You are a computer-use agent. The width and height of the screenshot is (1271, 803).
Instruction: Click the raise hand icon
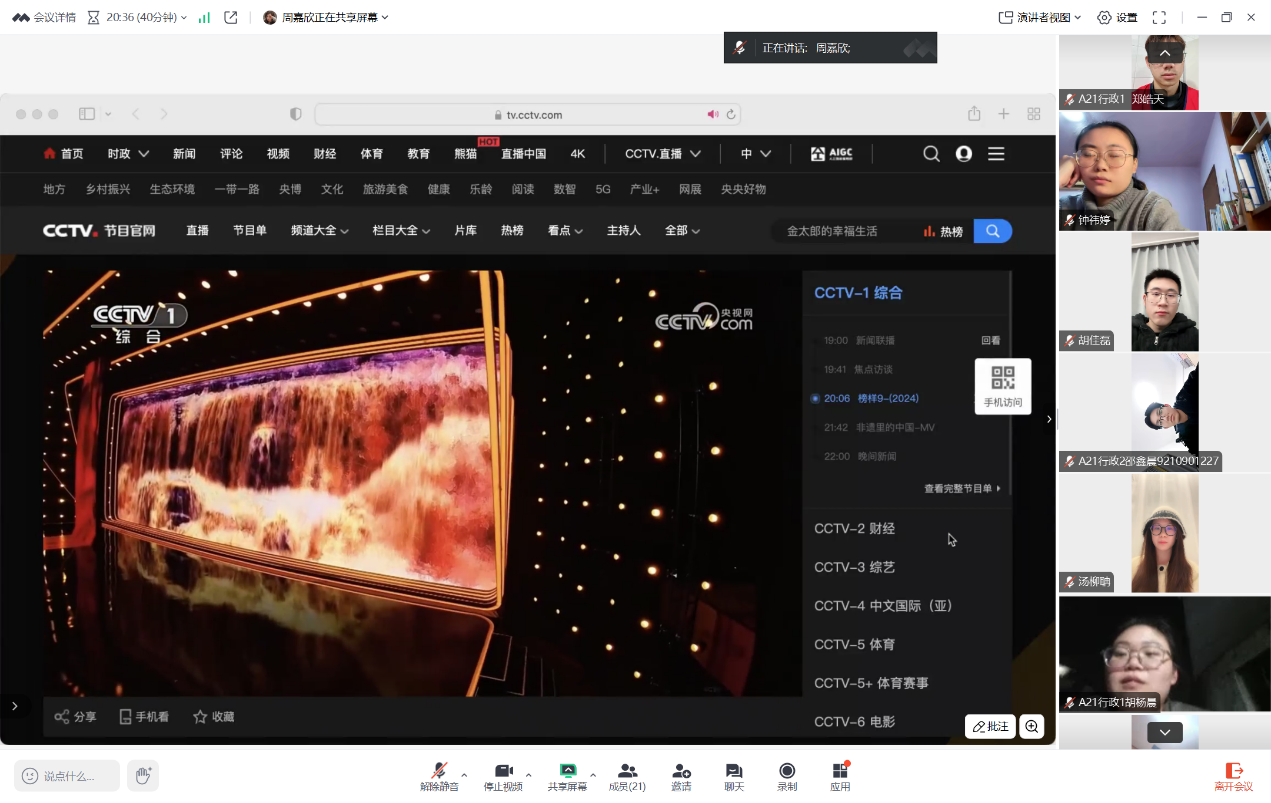(143, 775)
